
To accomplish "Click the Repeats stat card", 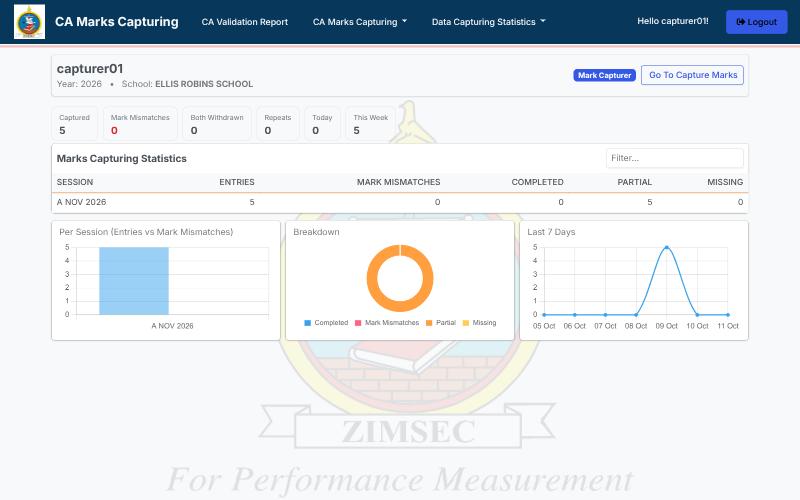I will 278,124.
